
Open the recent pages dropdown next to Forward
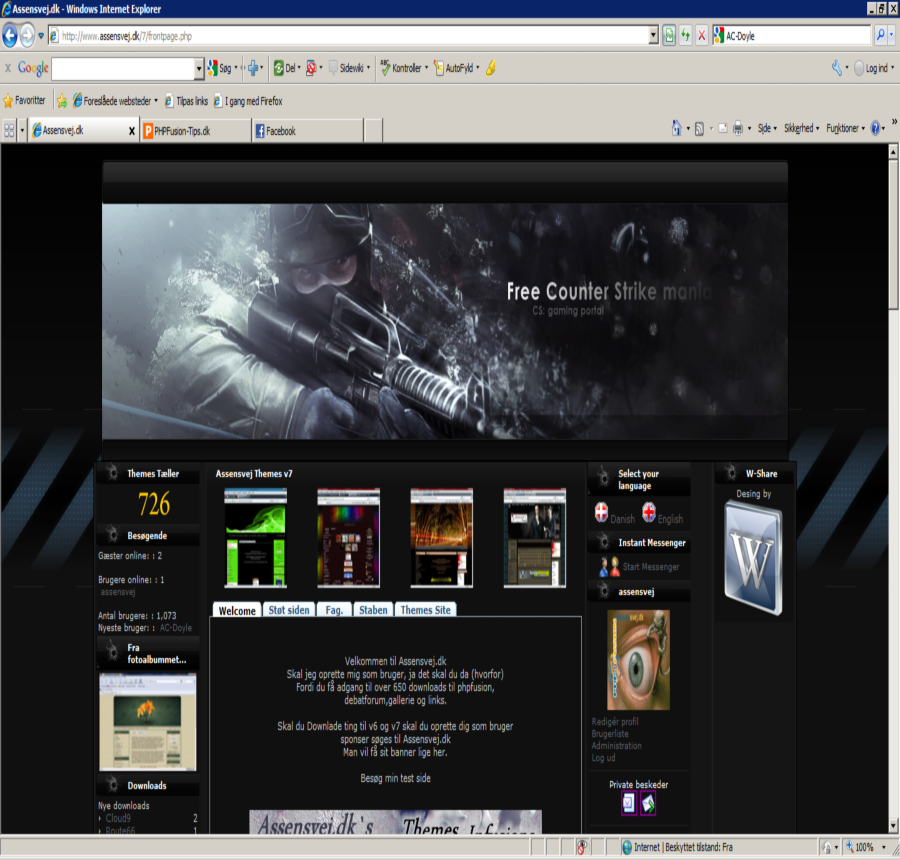(41, 36)
